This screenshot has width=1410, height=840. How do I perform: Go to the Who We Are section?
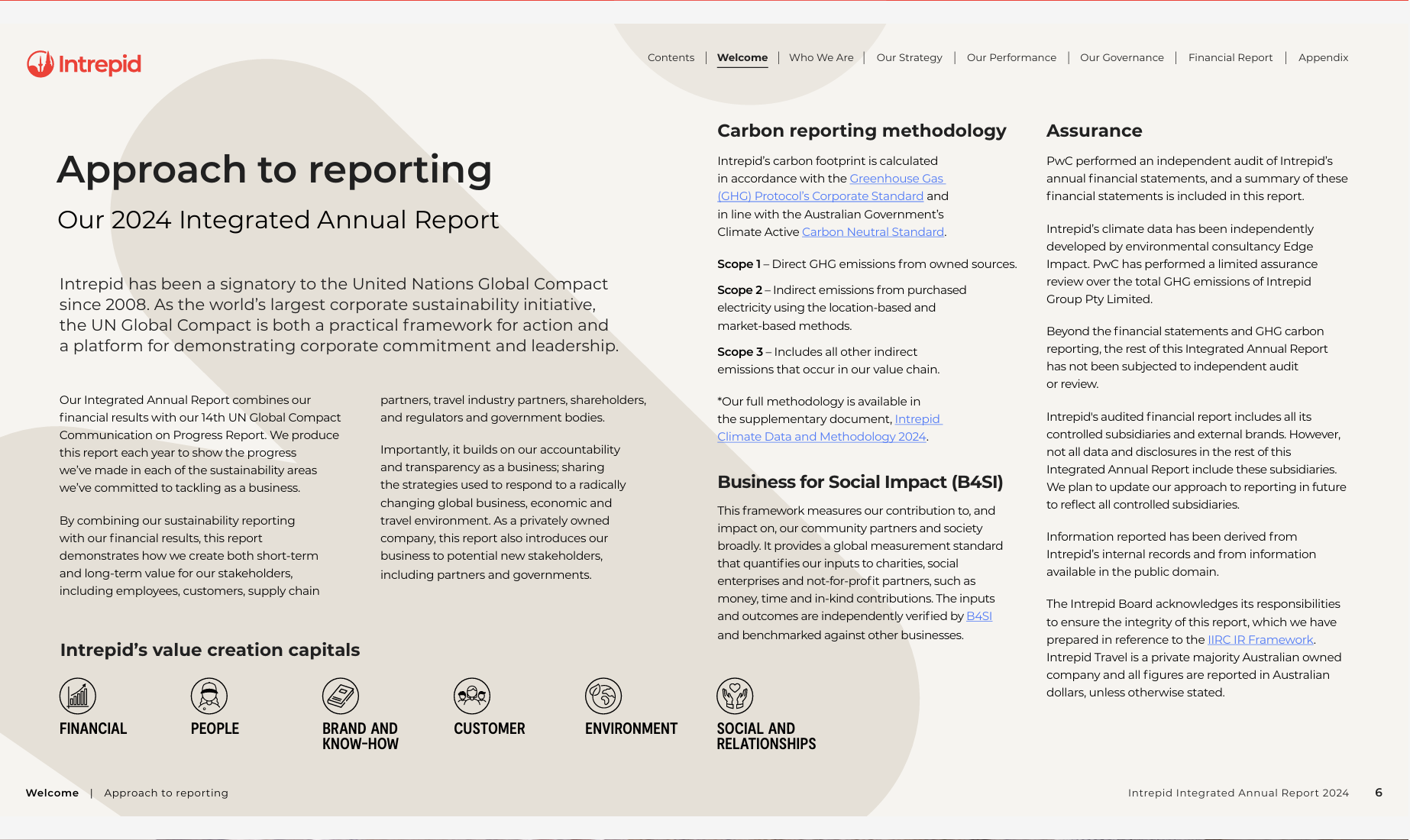point(821,58)
